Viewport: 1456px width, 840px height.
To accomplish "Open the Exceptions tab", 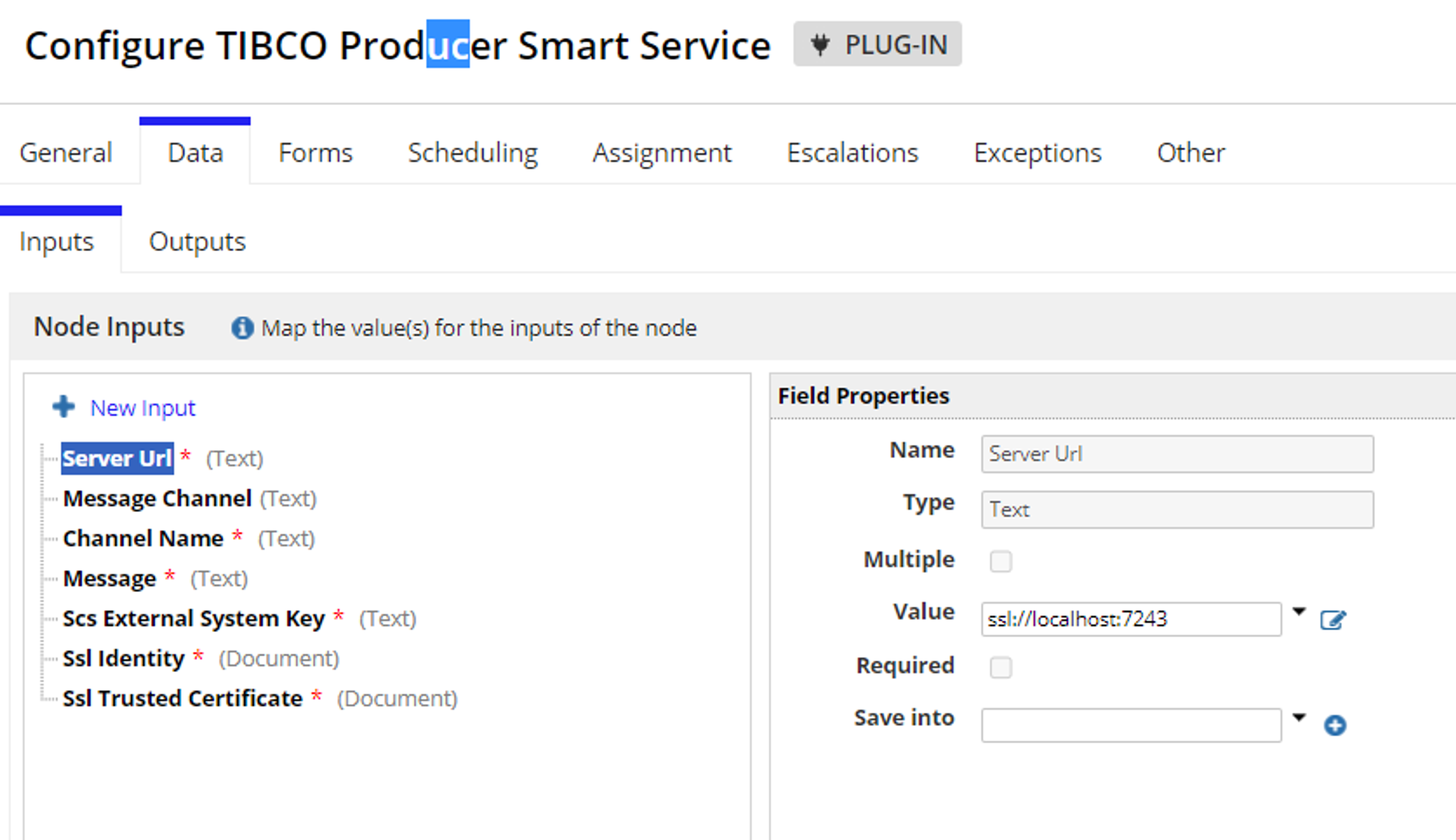I will coord(1038,153).
